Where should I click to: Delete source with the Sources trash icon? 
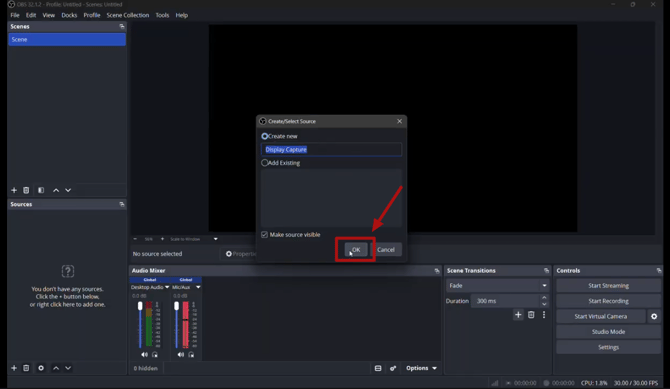26,368
